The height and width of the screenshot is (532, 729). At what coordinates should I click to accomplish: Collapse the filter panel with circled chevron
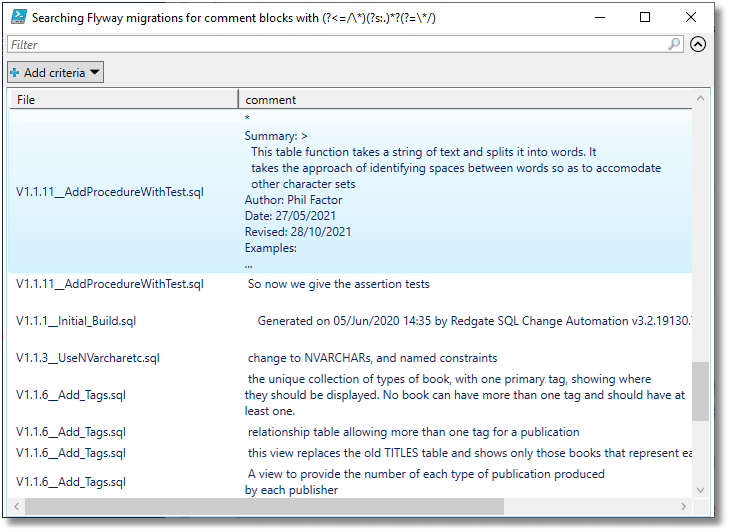(x=698, y=44)
